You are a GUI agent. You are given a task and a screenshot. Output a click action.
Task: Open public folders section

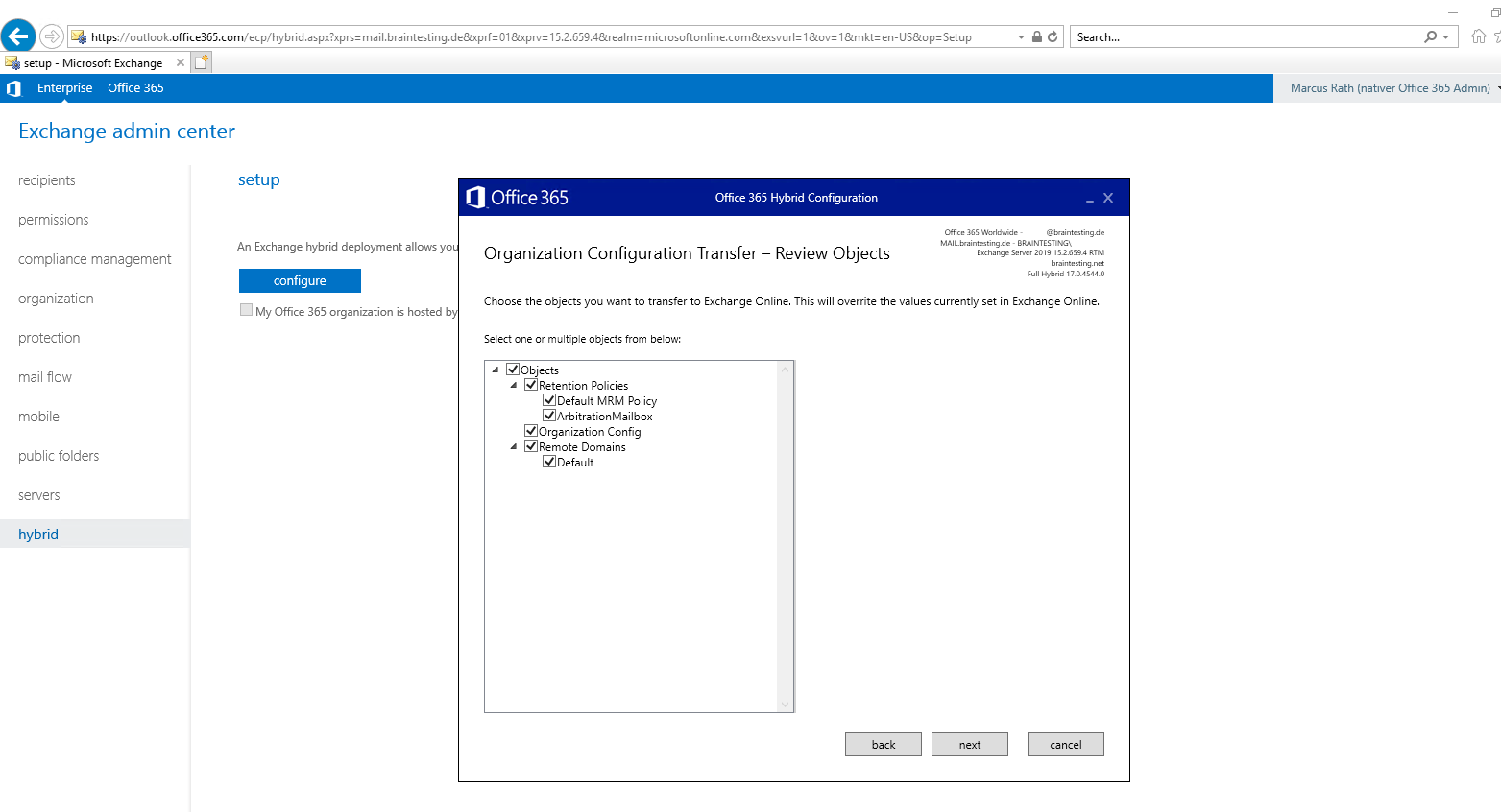point(59,456)
